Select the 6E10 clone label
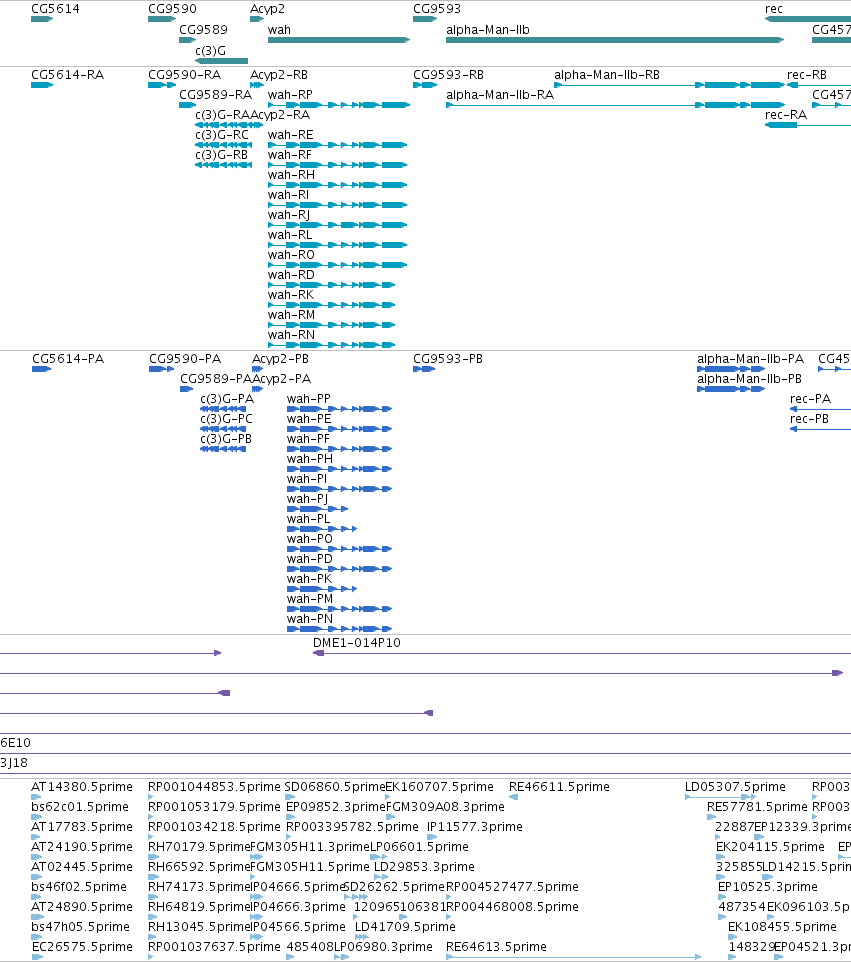The width and height of the screenshot is (851, 962). [15, 743]
